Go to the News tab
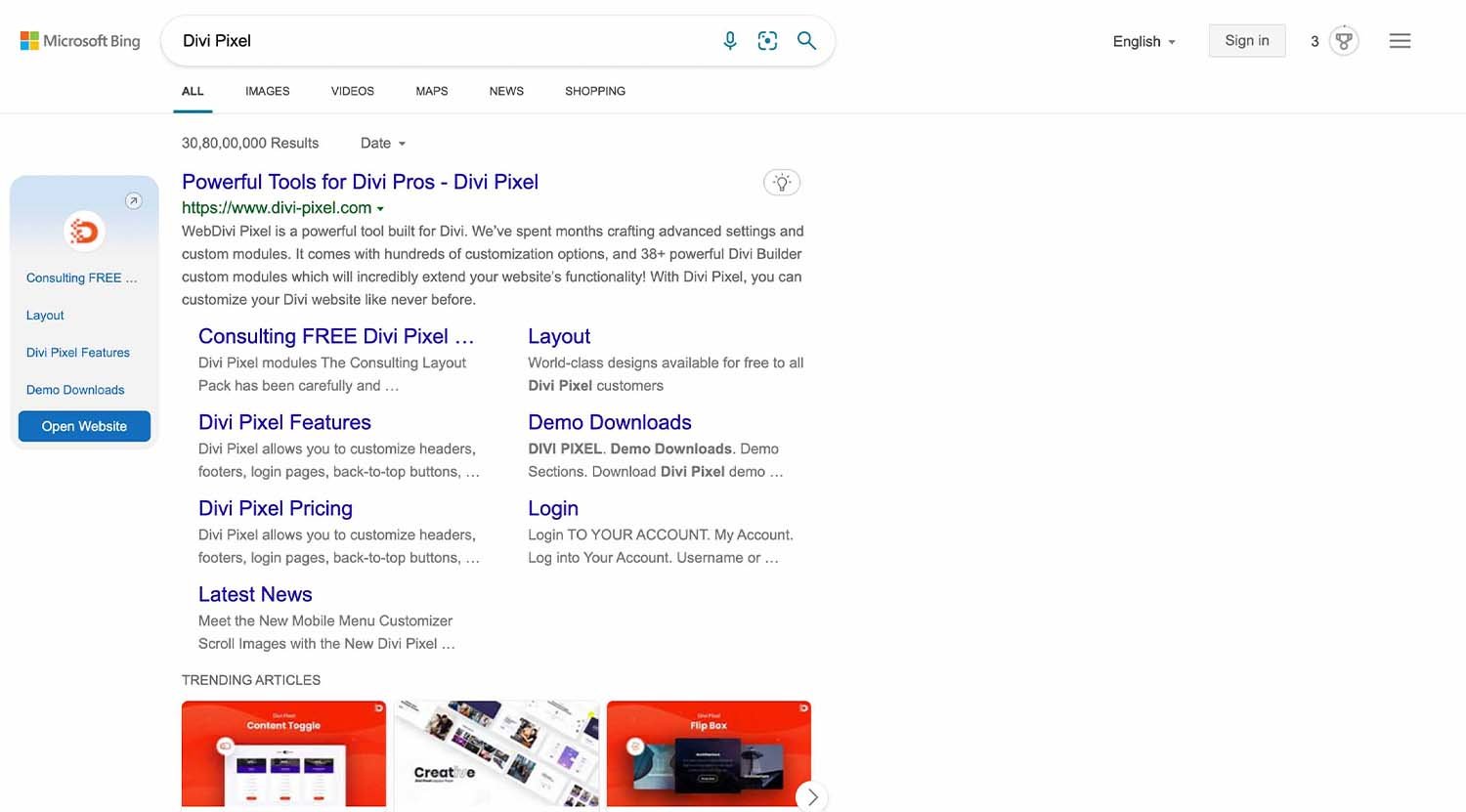The width and height of the screenshot is (1466, 812). (x=506, y=91)
